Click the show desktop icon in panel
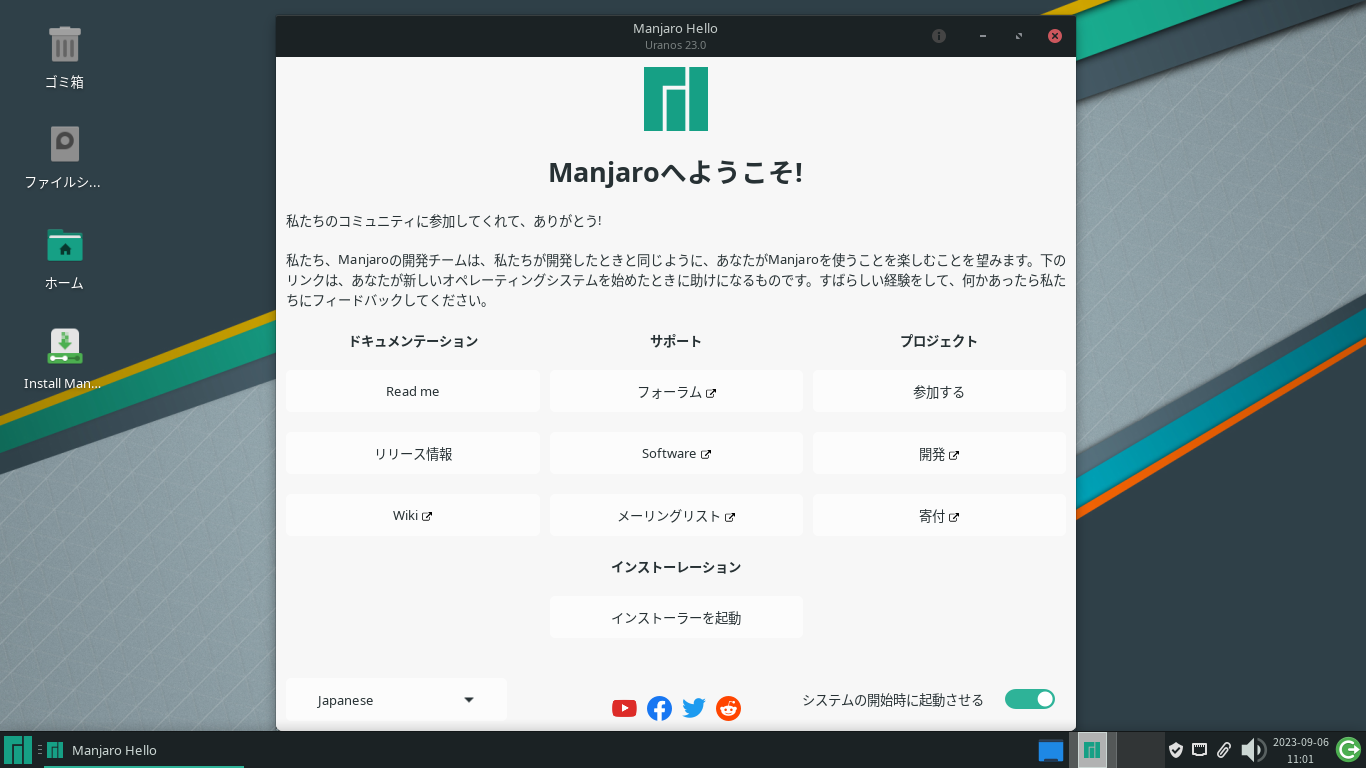This screenshot has width=1366, height=768. point(1051,750)
